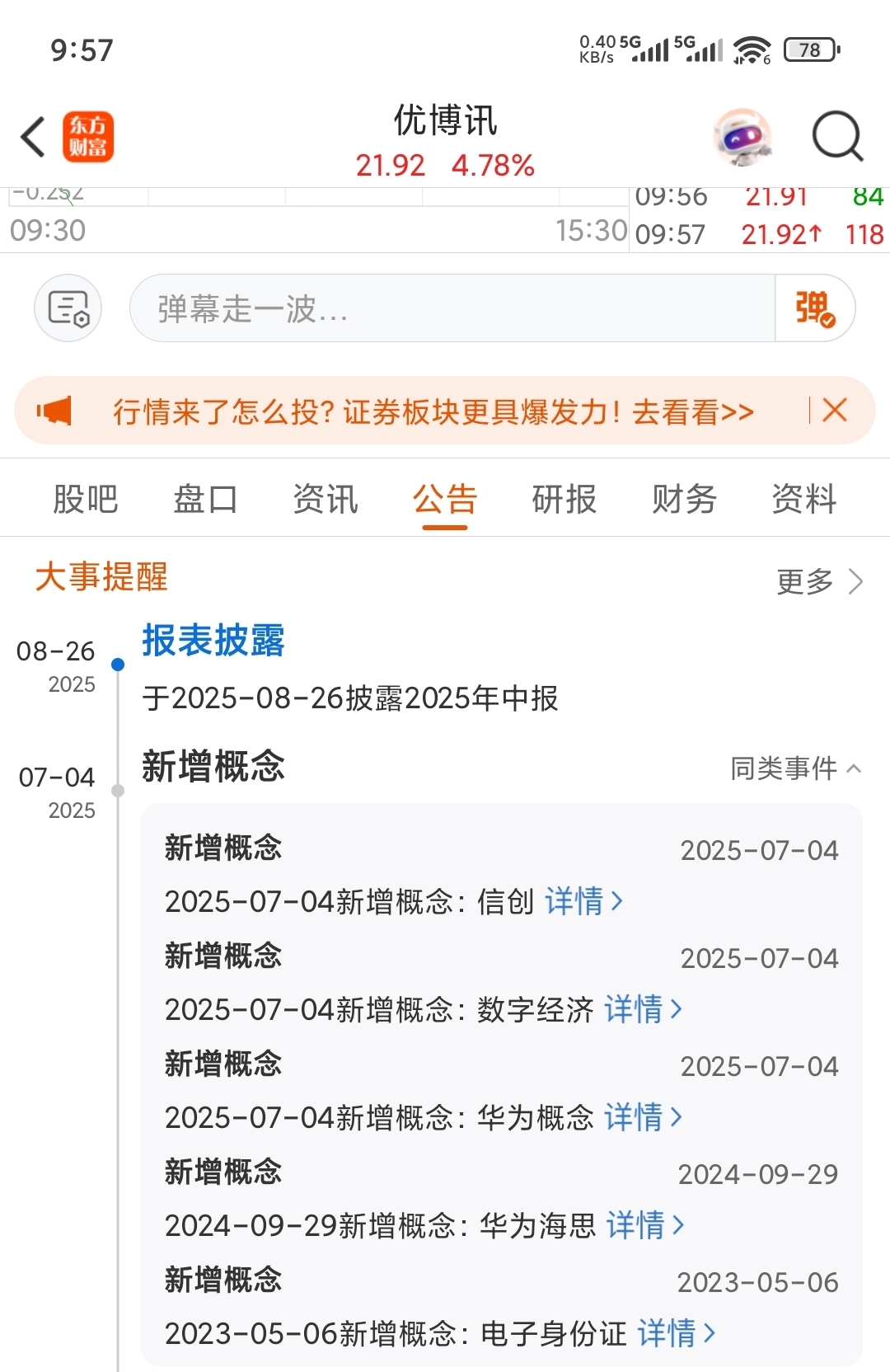
Task: Open the danmaku settings icon
Action: coord(68,308)
